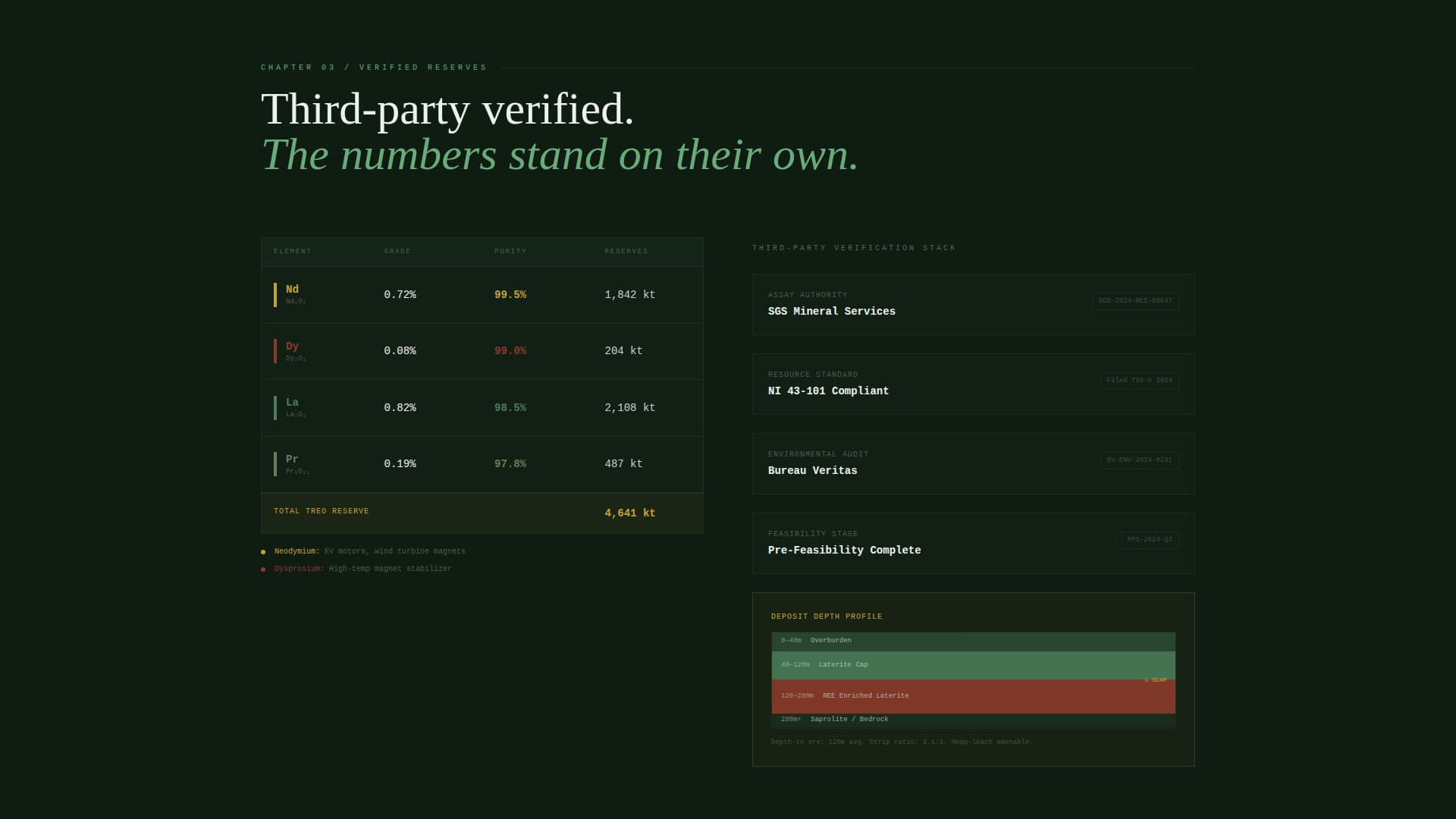1456x819 pixels.
Task: Click the BV-ENV-2024-0291 reference badge
Action: coord(1138,460)
